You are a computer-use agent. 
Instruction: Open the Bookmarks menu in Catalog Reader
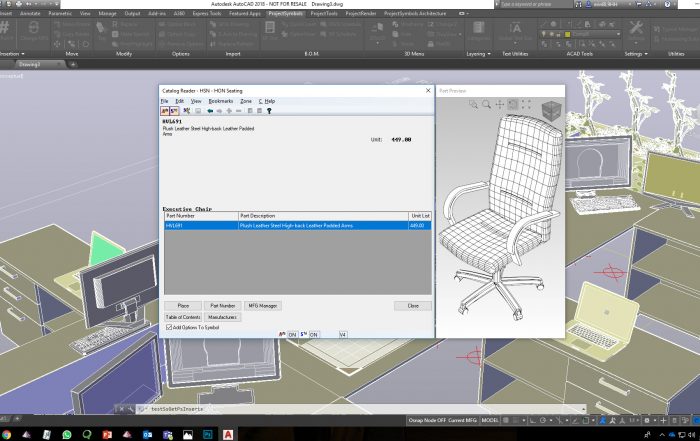221,101
